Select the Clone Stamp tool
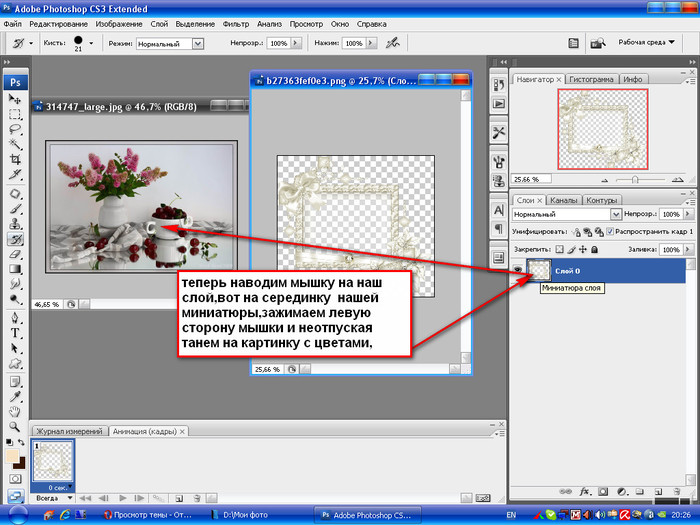This screenshot has width=700, height=525. 15,224
